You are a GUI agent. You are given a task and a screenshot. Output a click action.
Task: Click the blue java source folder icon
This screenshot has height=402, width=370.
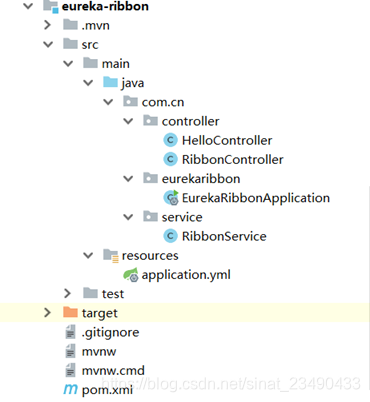pos(110,82)
